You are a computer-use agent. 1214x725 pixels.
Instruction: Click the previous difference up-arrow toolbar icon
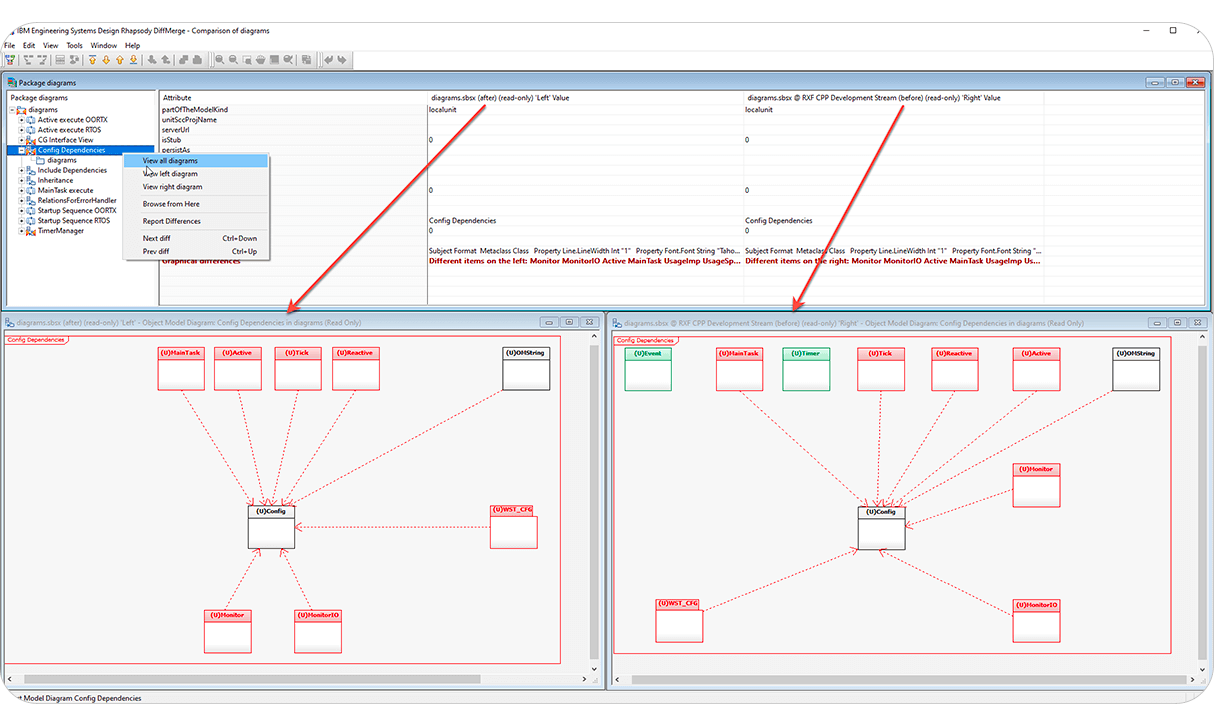tap(121, 59)
